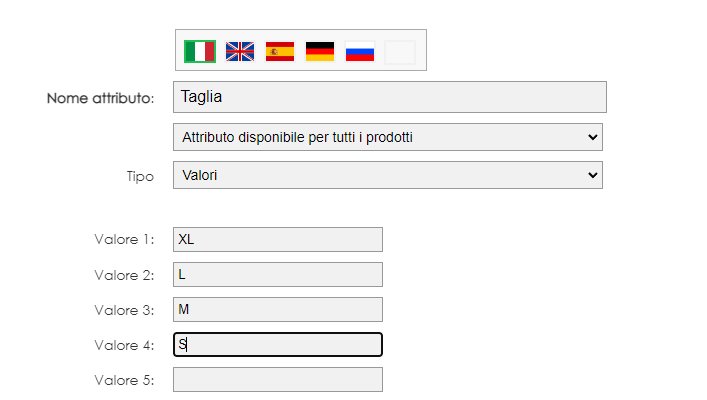Image resolution: width=707 pixels, height=400 pixels.
Task: Focus the Valore 2 field containing L
Action: (x=278, y=275)
